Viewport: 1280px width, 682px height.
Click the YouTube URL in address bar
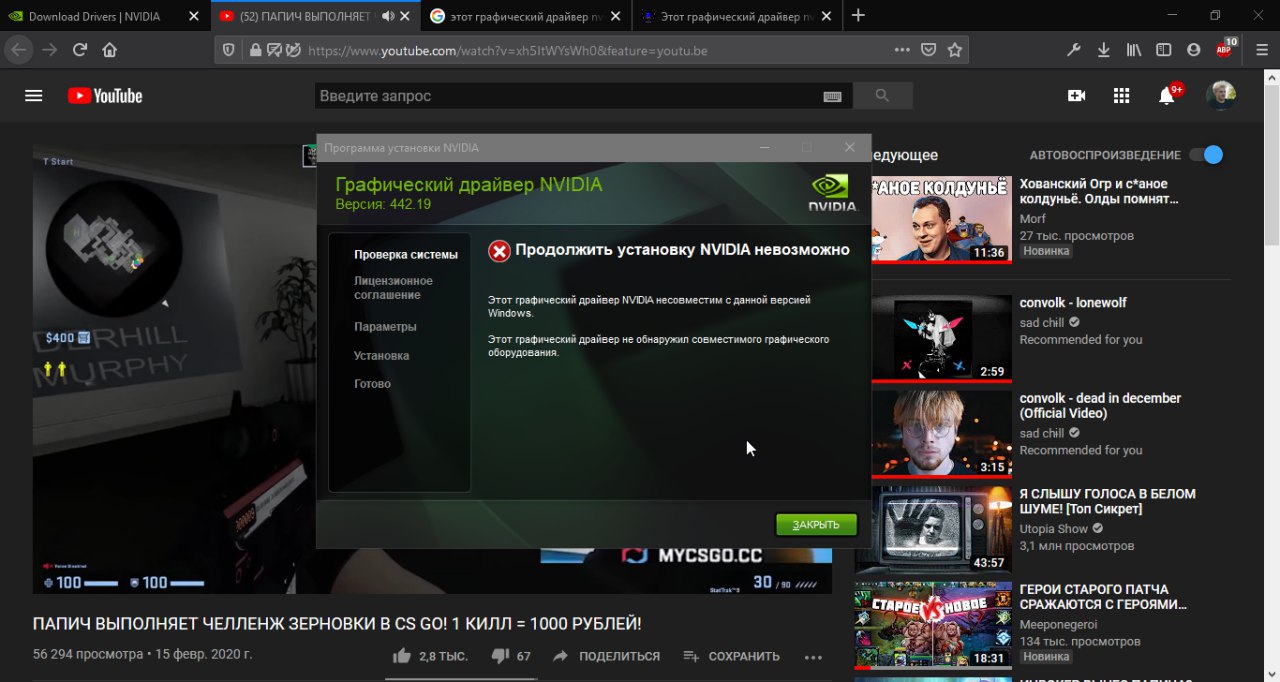coord(507,50)
